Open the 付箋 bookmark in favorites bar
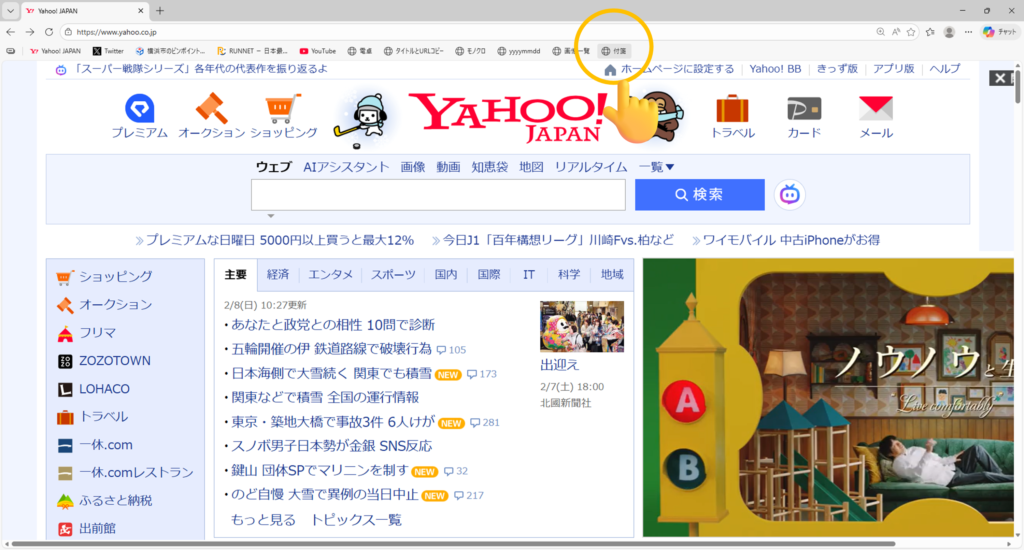The width and height of the screenshot is (1024, 550). 615,50
